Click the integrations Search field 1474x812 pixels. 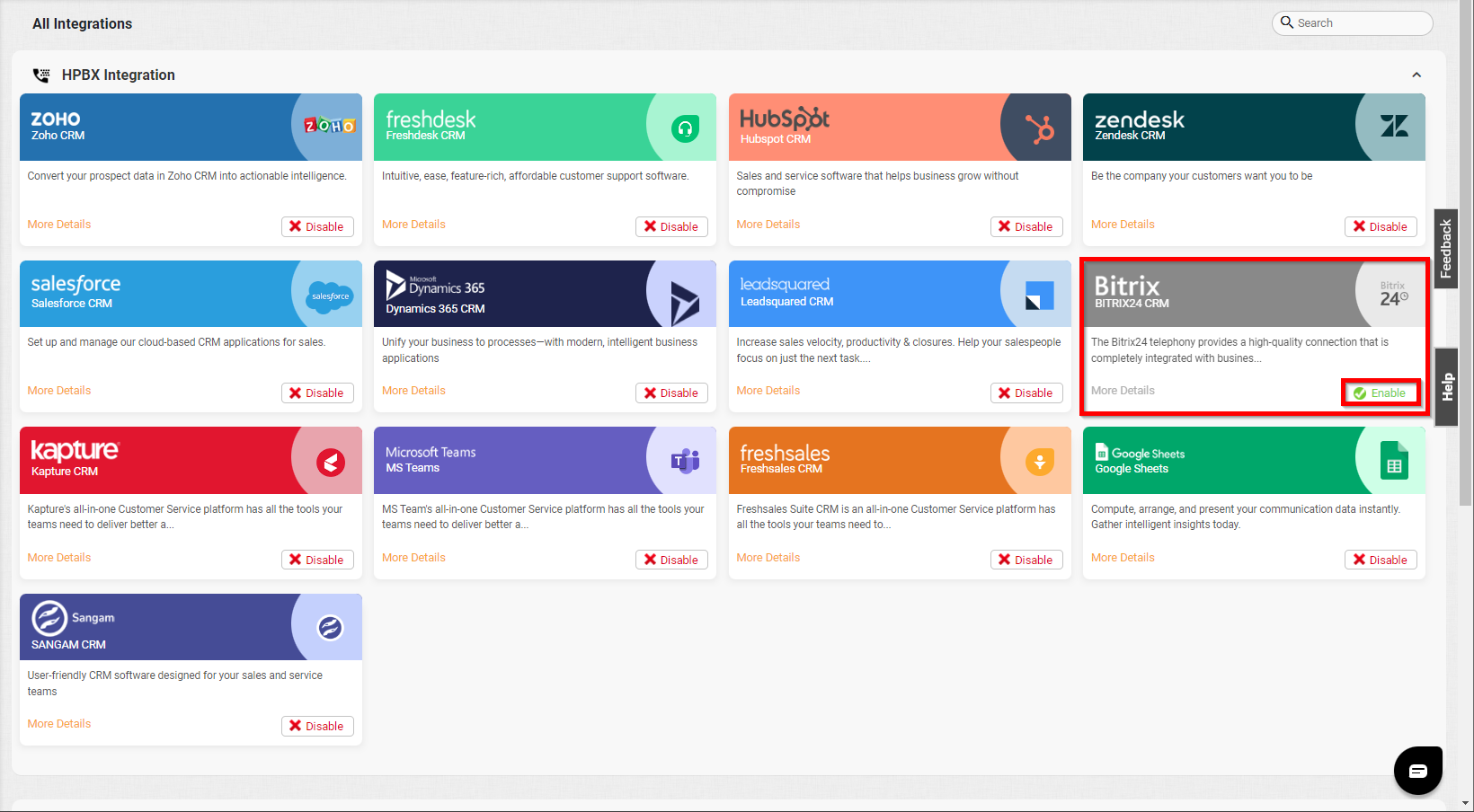[x=1352, y=23]
